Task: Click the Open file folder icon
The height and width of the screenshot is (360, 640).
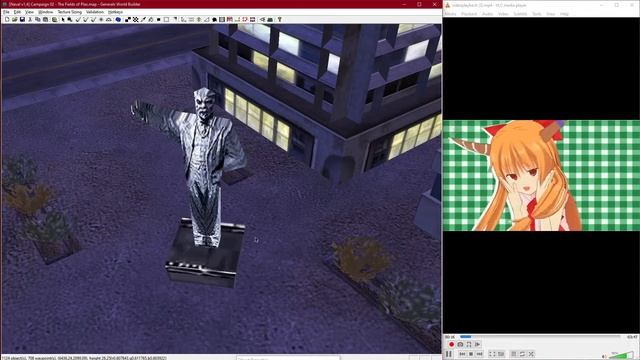Action: 14,19
